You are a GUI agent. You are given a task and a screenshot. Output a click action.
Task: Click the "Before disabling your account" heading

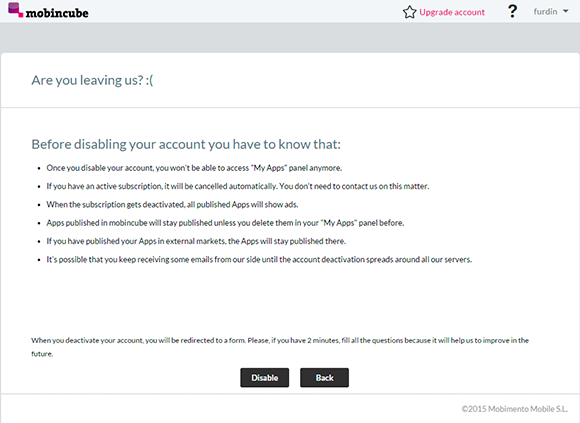[186, 144]
